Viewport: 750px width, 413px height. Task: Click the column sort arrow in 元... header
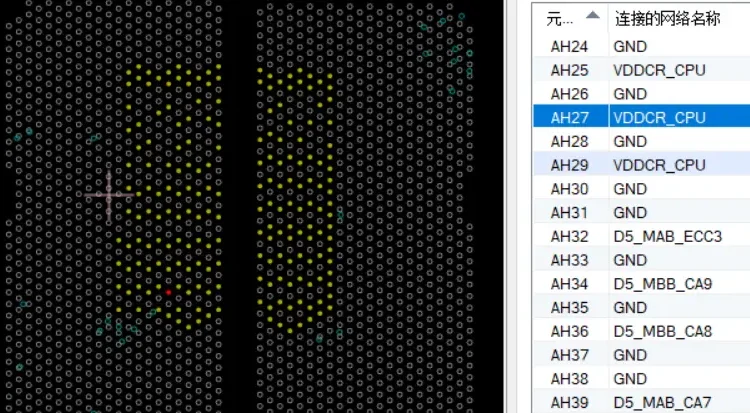coord(592,15)
